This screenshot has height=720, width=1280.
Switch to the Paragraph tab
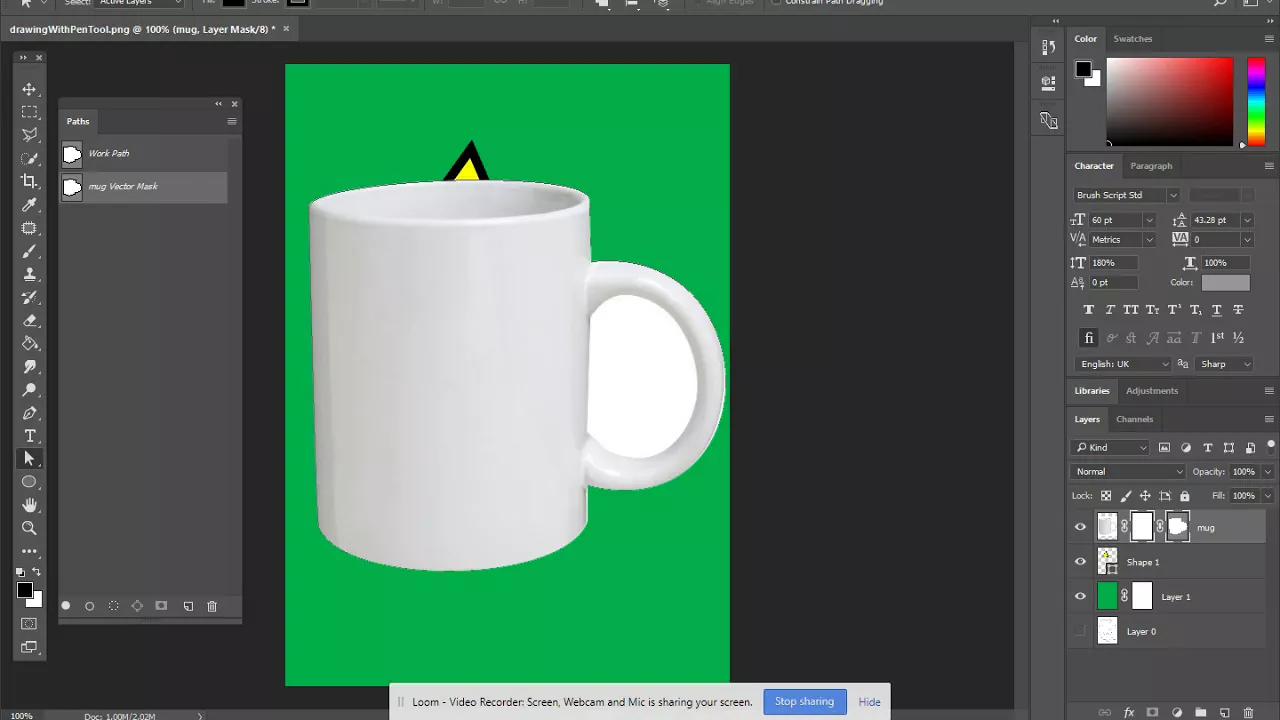point(1151,166)
